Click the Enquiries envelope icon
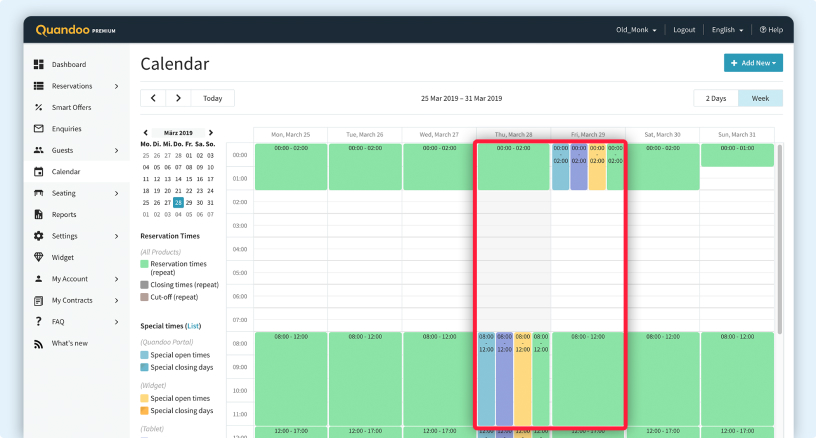The height and width of the screenshot is (438, 816). pyautogui.click(x=39, y=128)
